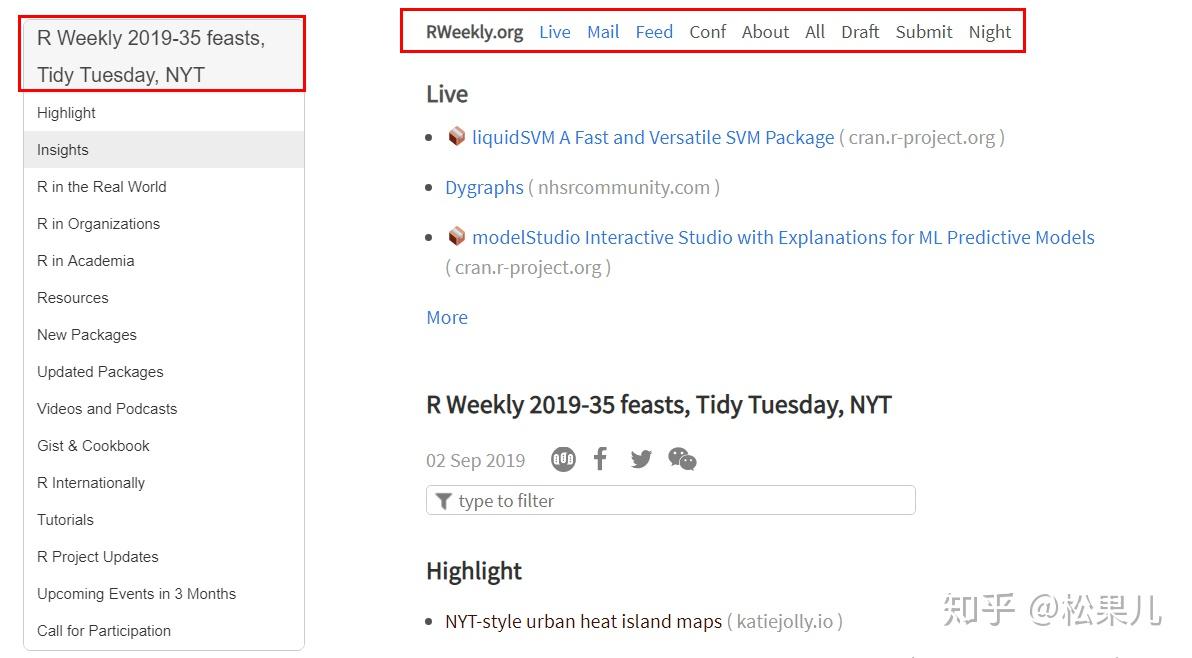Click the RWeekly.org home brand link
This screenshot has height=658, width=1192.
click(x=474, y=32)
